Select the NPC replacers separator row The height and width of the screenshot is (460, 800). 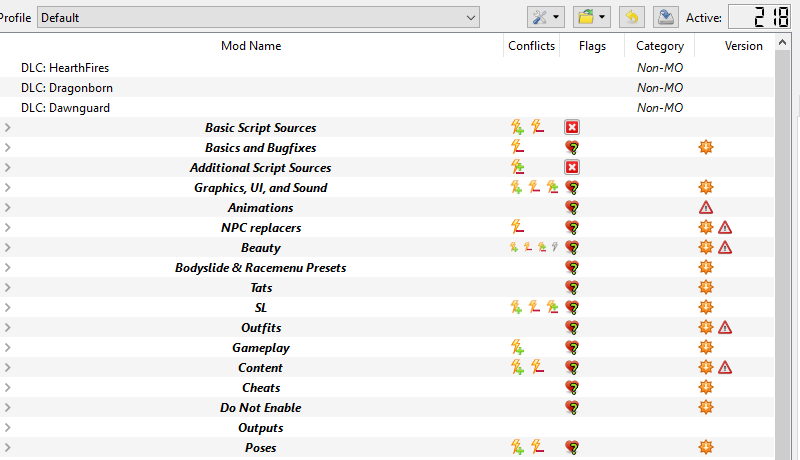387,227
